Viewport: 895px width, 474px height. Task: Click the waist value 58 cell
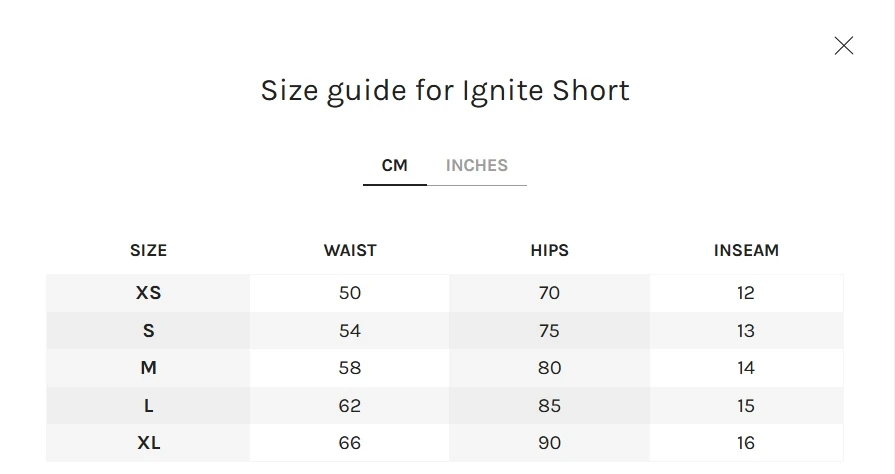coord(350,368)
